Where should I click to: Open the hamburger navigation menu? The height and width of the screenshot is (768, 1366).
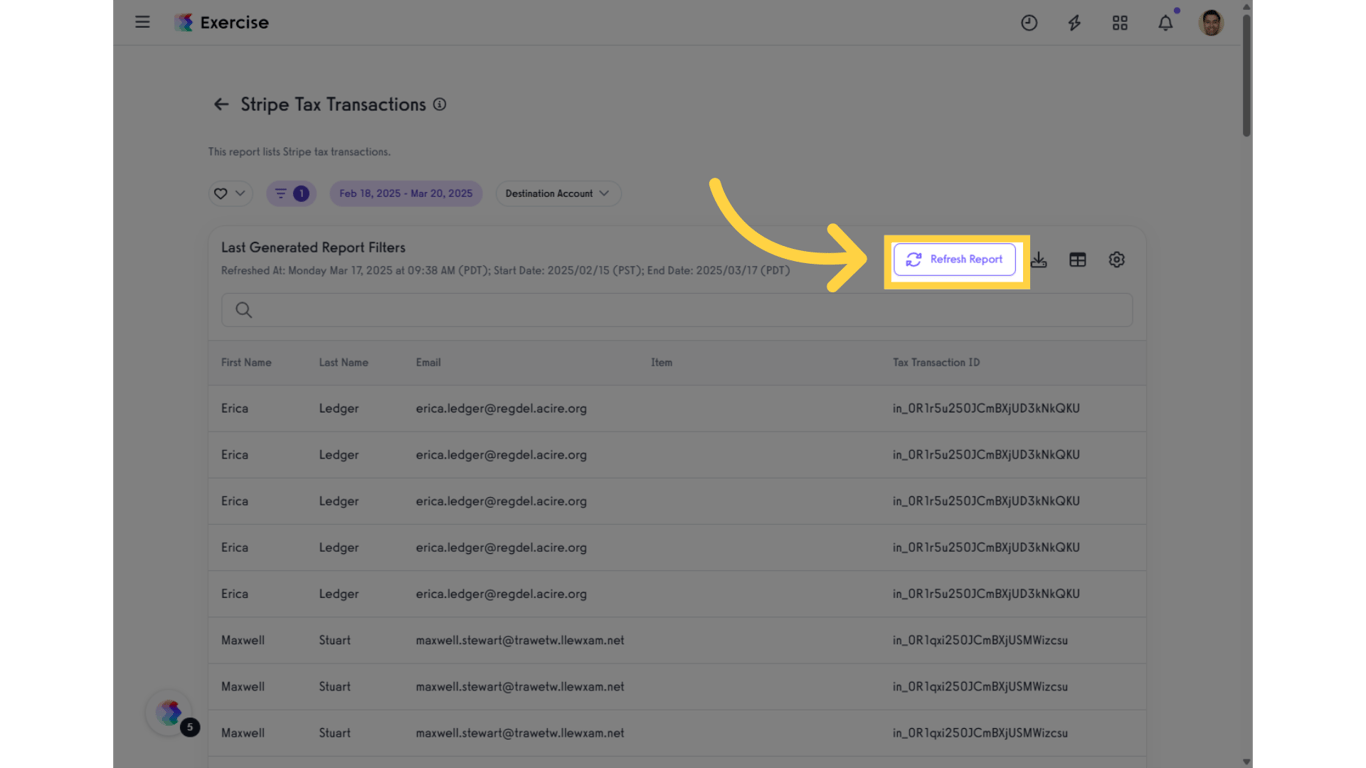coord(142,21)
